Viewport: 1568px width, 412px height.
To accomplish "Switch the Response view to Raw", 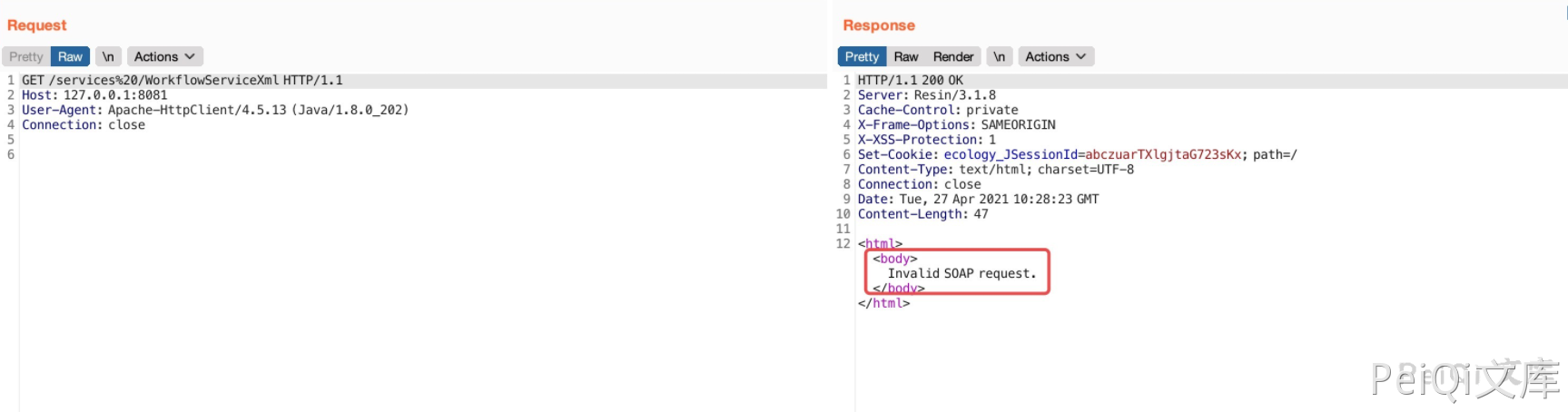I will (905, 56).
